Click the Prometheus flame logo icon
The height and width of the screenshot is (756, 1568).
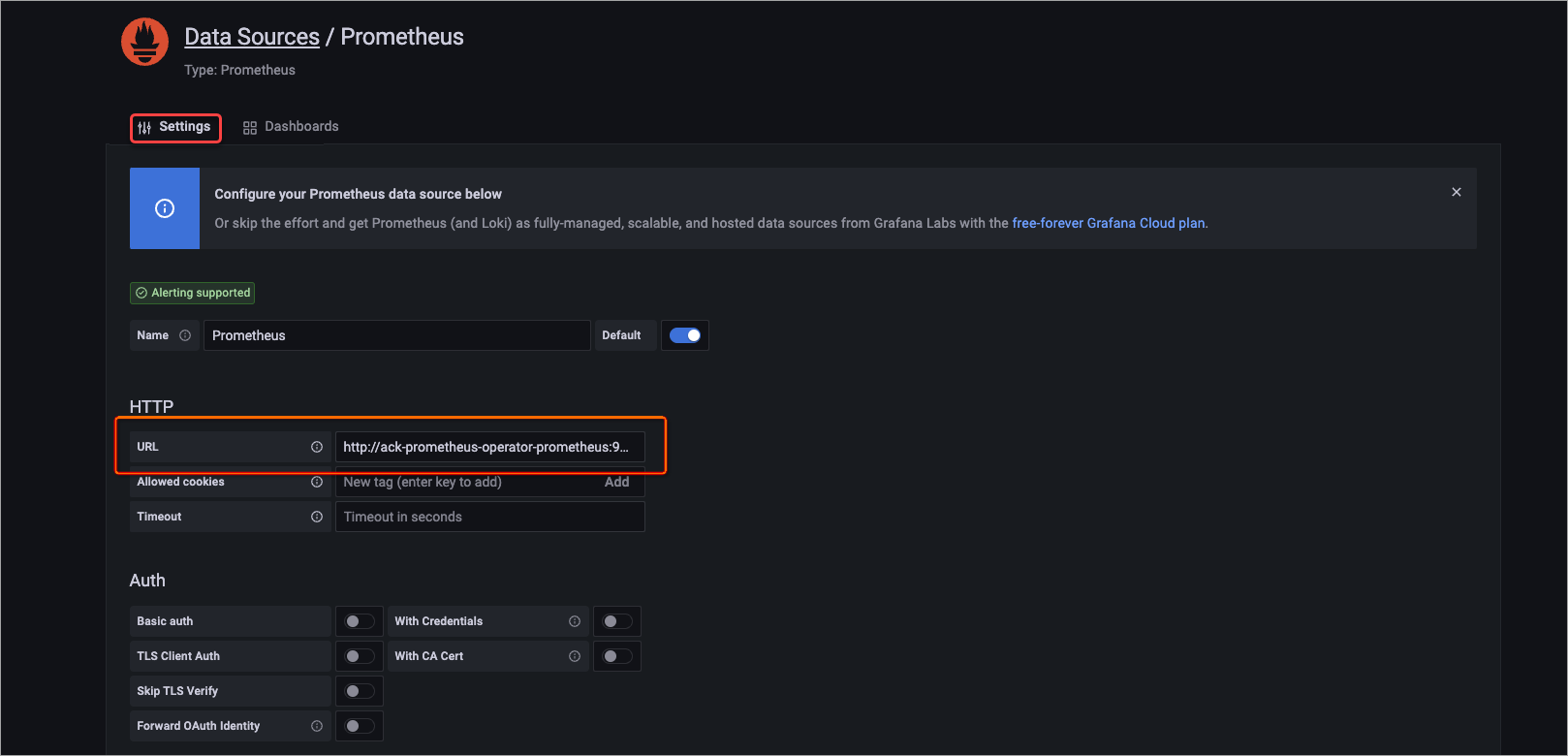(x=145, y=42)
